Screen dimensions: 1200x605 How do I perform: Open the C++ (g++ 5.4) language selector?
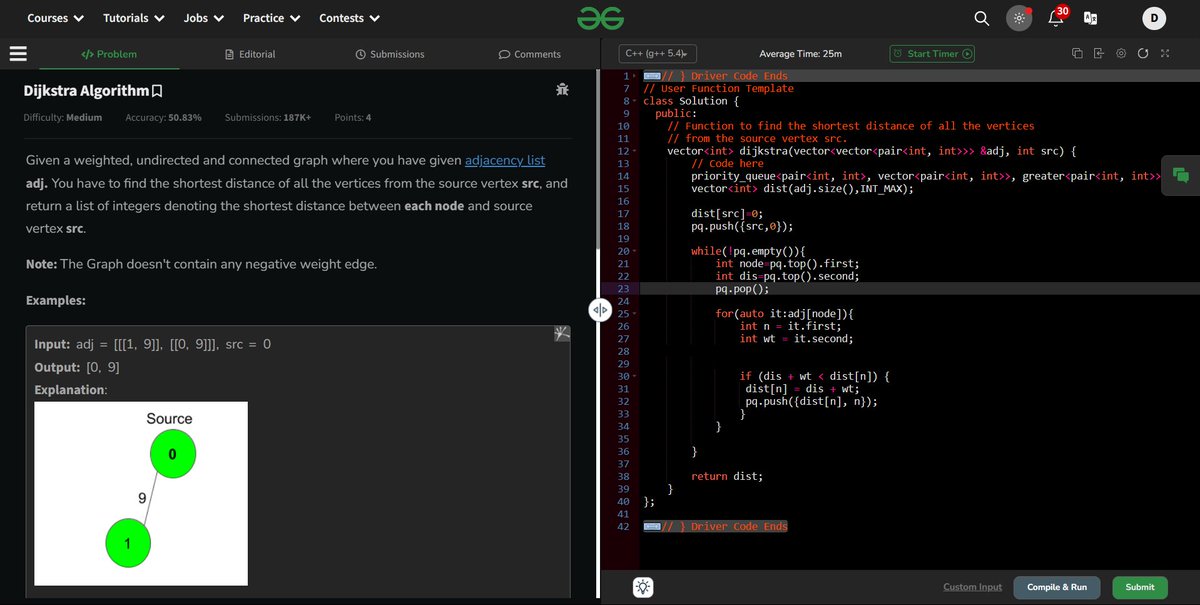(656, 54)
